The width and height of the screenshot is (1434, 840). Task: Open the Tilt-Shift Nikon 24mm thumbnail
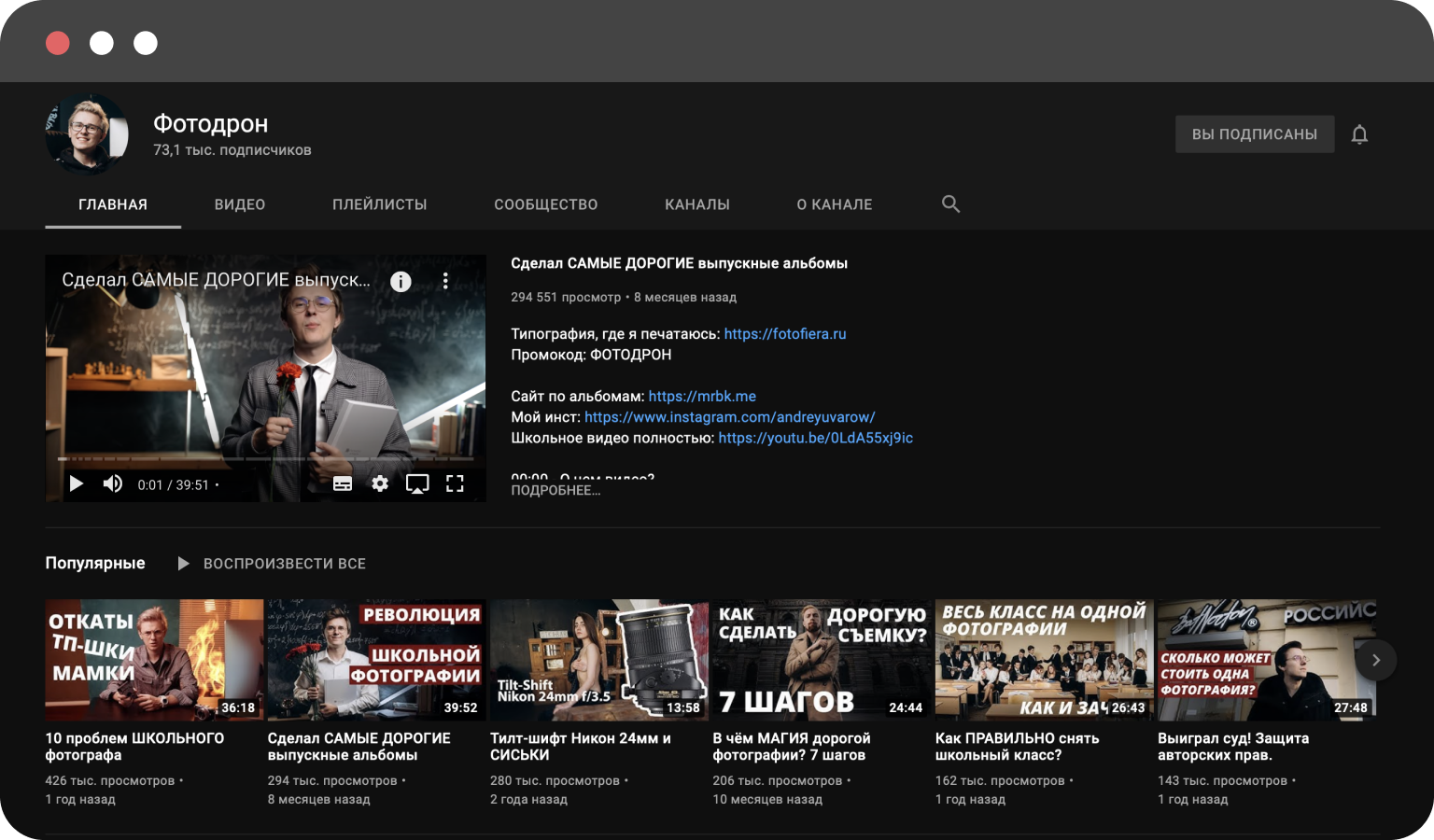pyautogui.click(x=599, y=660)
